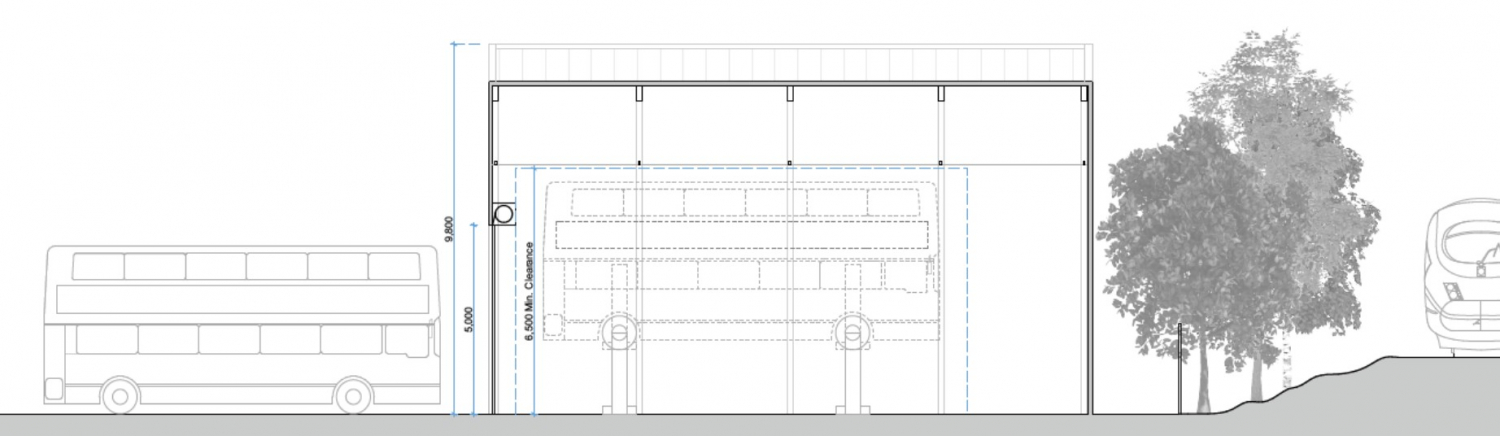Click the "9,800" height dimension label

pos(448,230)
